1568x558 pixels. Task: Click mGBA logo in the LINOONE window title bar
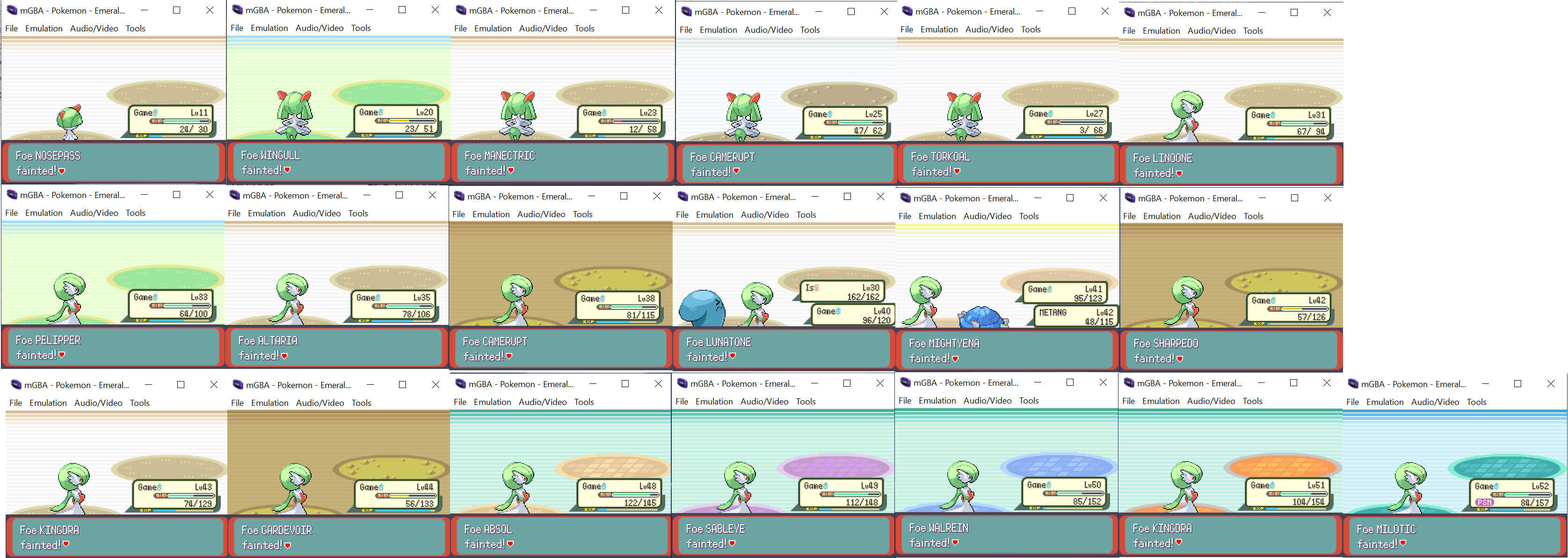(1129, 12)
